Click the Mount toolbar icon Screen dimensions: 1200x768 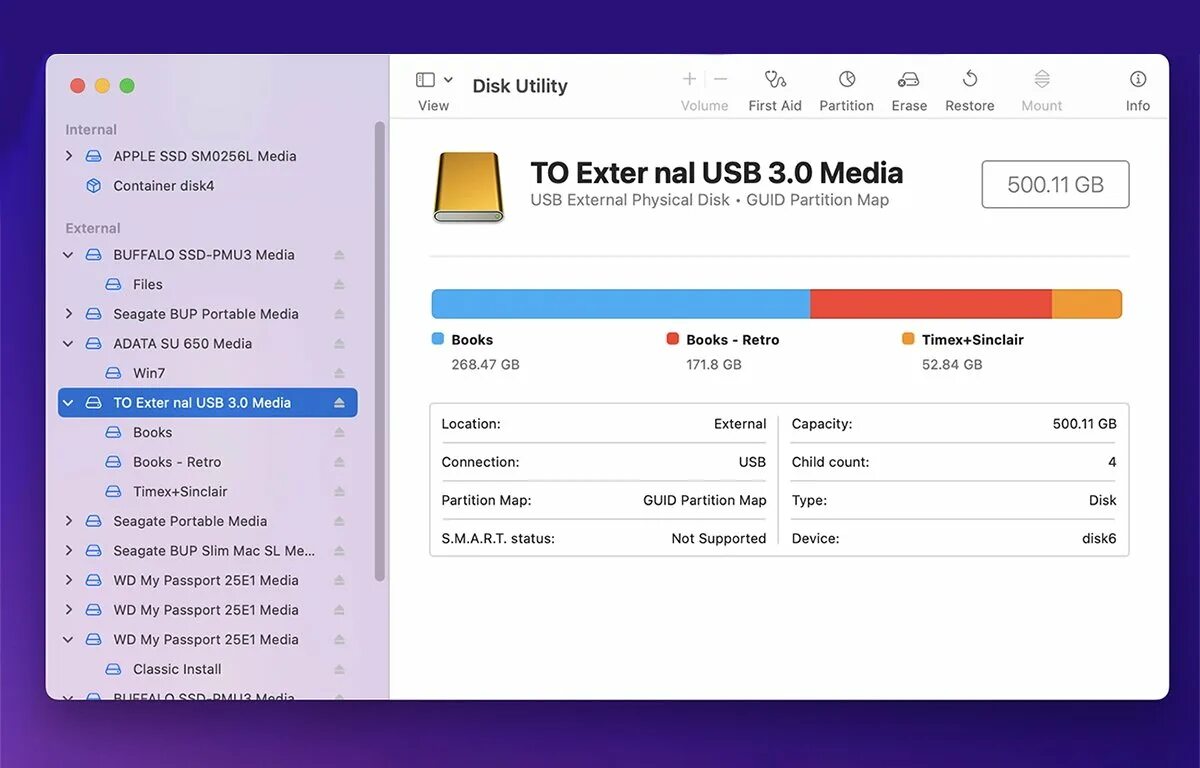coord(1042,79)
